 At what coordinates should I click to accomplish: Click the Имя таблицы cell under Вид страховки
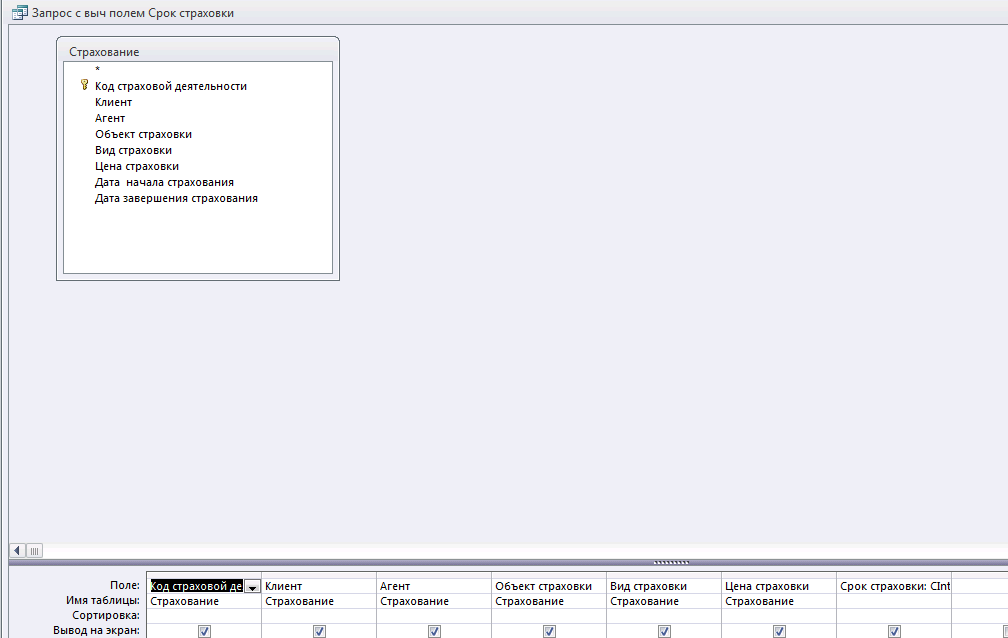(x=663, y=601)
